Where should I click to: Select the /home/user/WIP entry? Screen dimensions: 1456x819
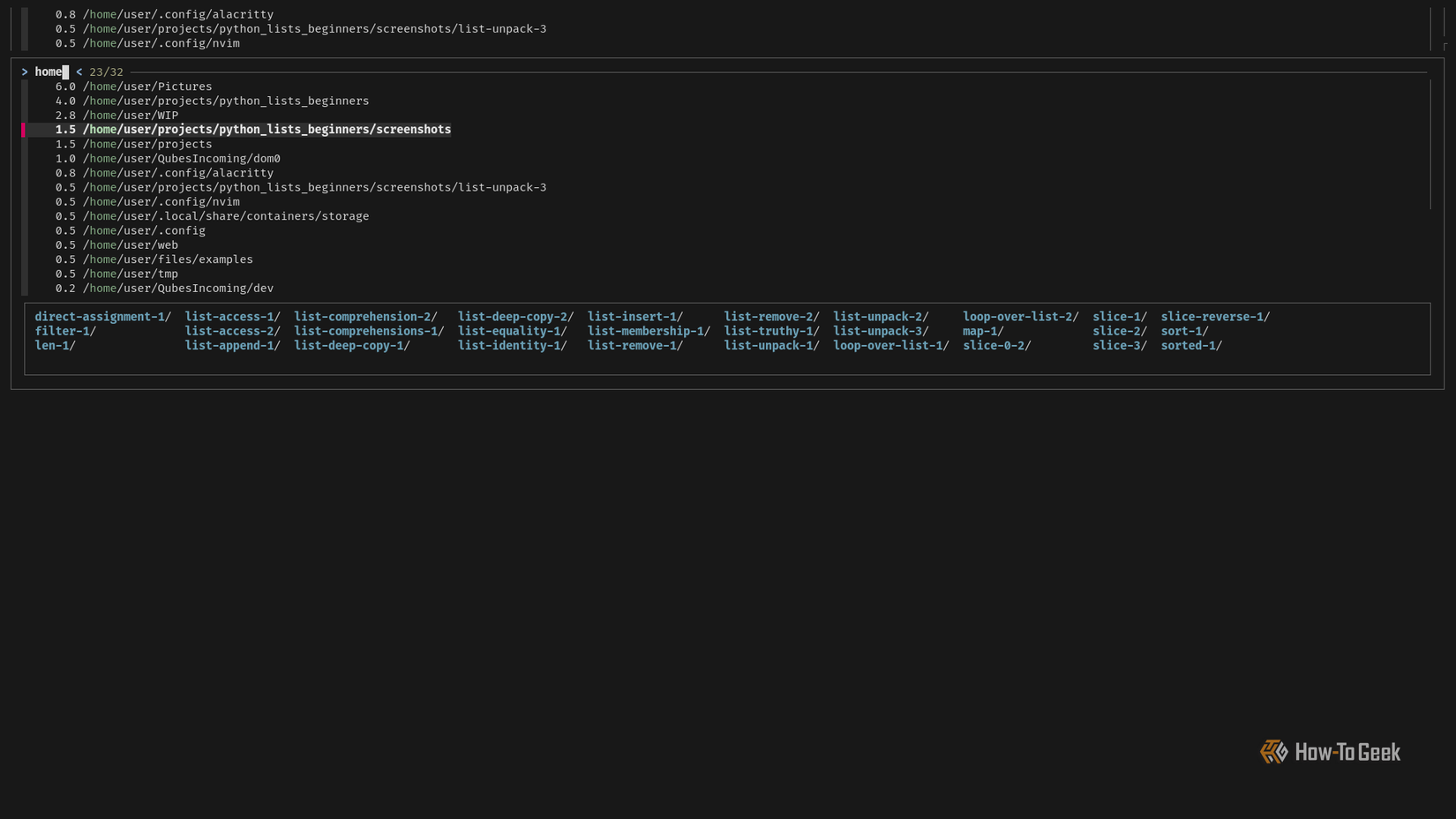coord(130,115)
